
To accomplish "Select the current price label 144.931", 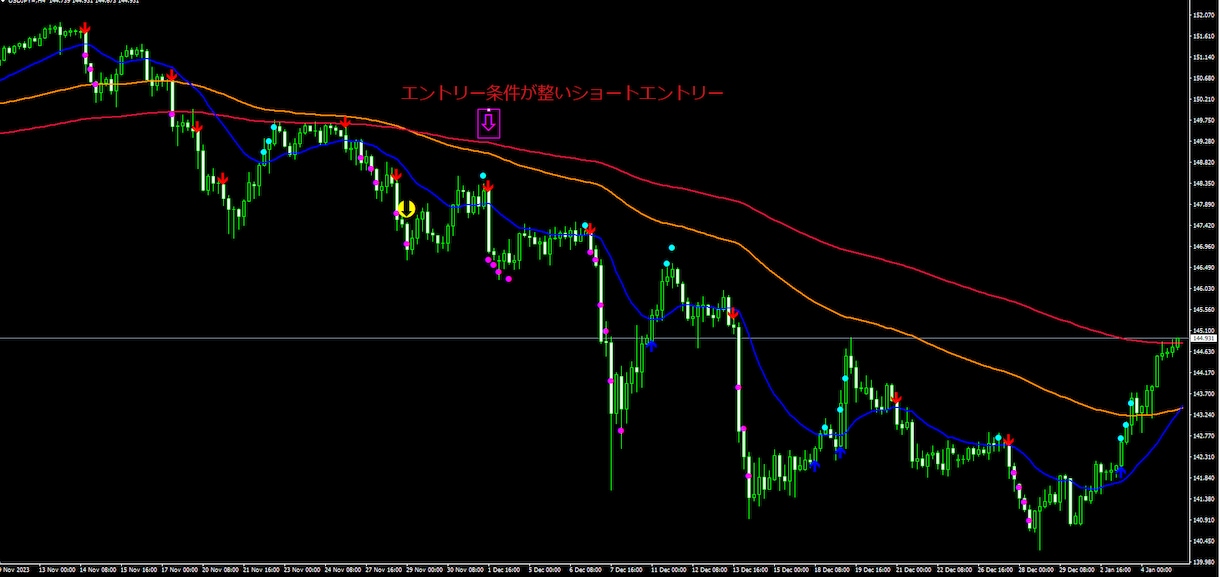I will tap(1204, 339).
